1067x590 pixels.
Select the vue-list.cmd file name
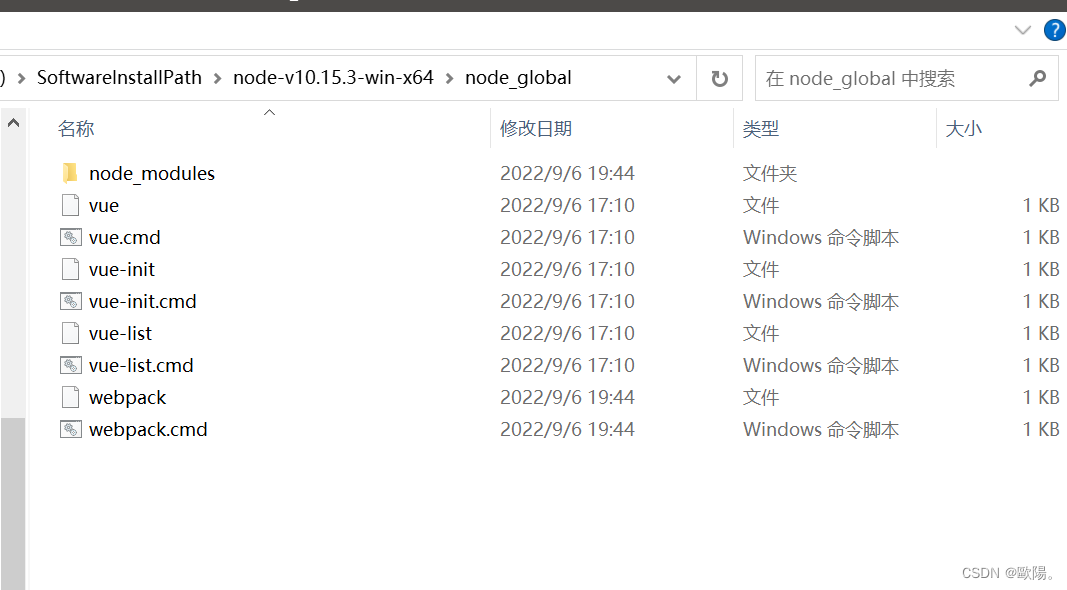(x=141, y=365)
